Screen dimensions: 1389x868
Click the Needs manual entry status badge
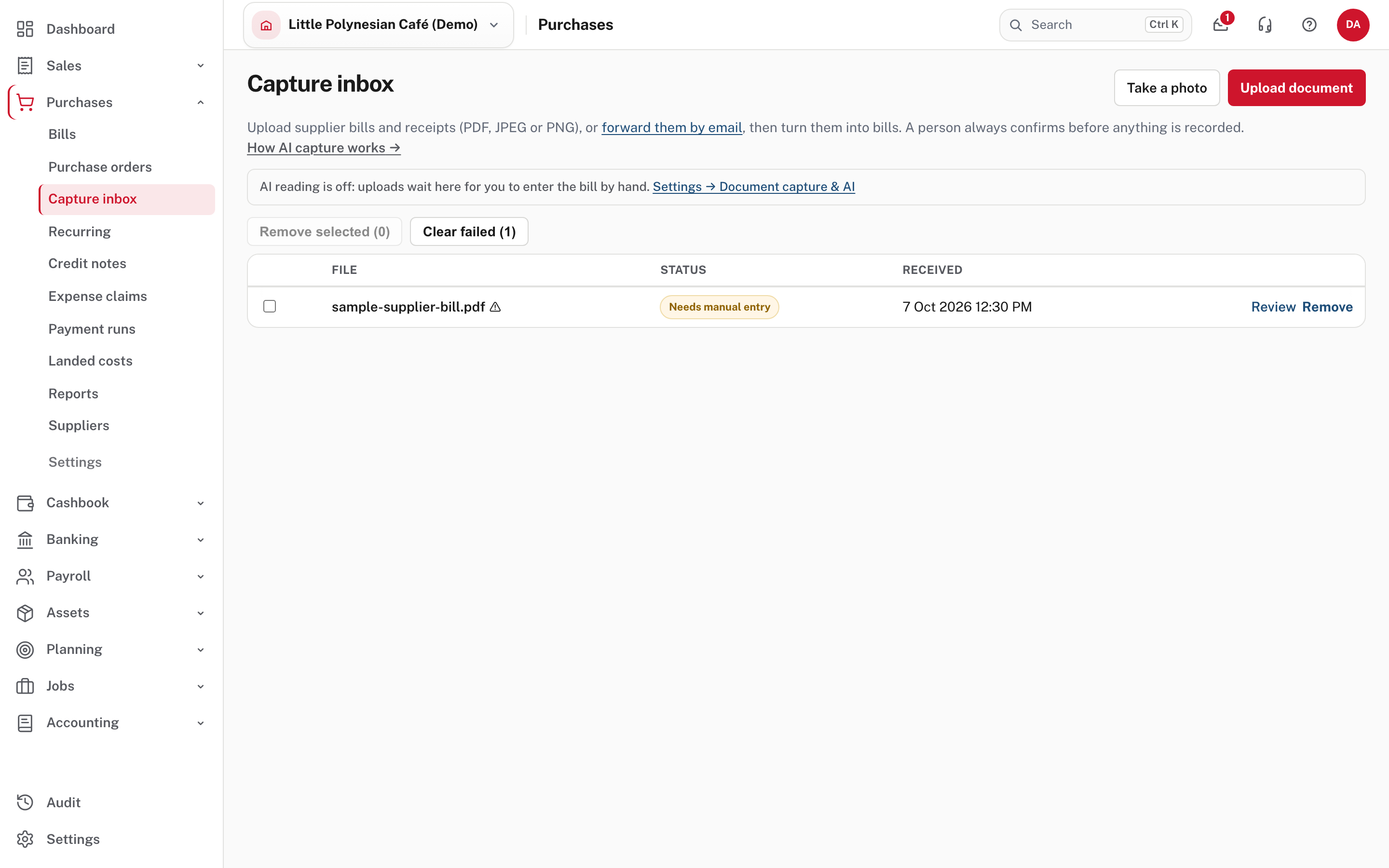[719, 307]
